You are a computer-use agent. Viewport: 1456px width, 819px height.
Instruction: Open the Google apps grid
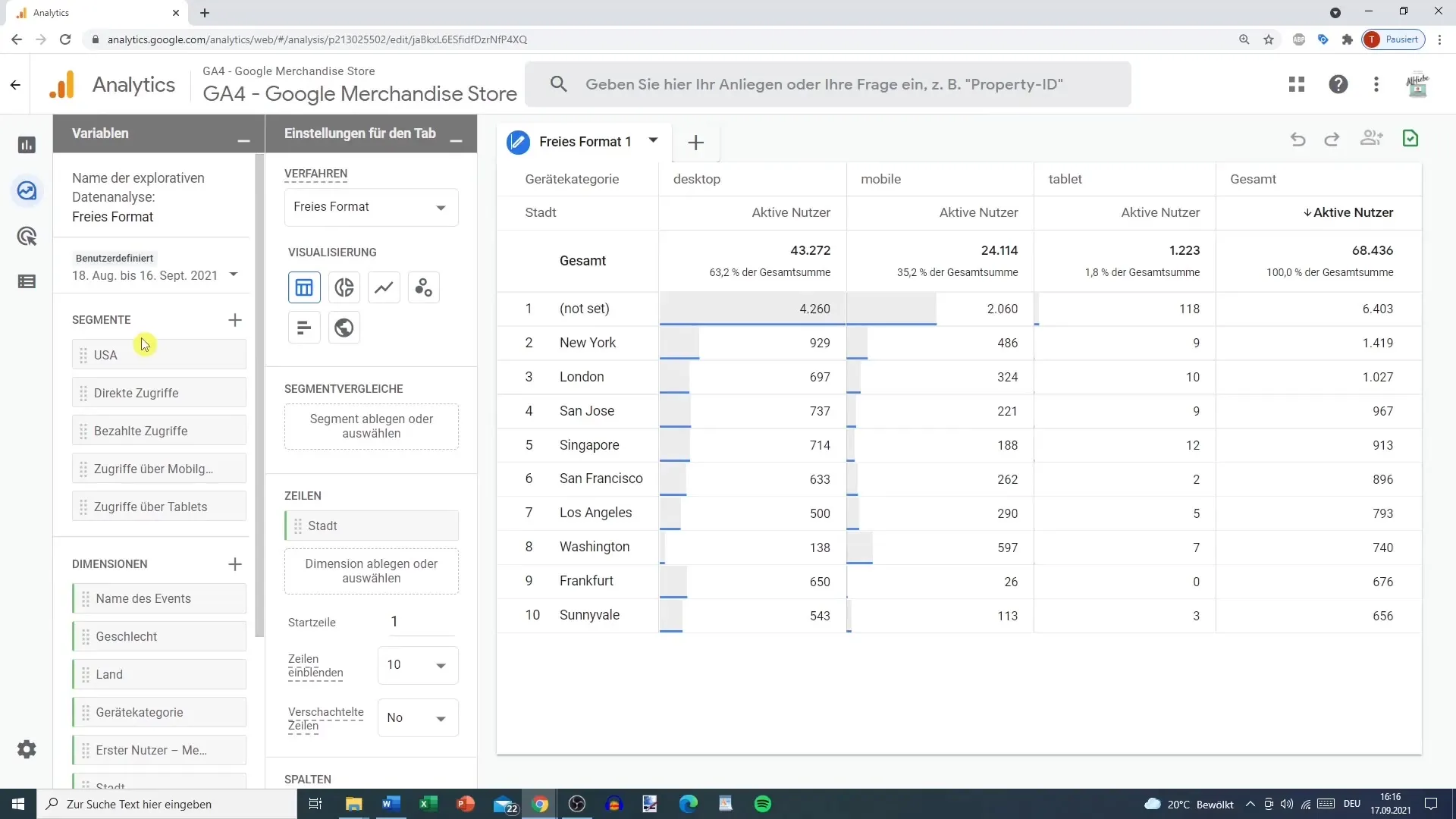[x=1297, y=84]
